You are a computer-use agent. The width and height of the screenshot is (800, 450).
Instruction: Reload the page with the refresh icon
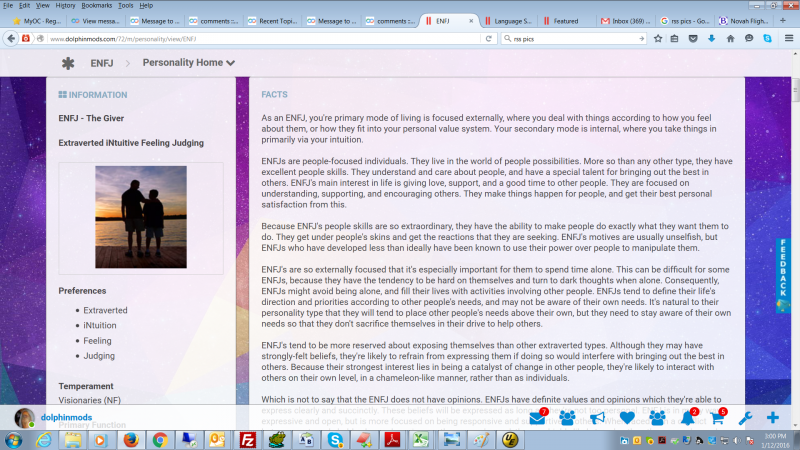(488, 38)
